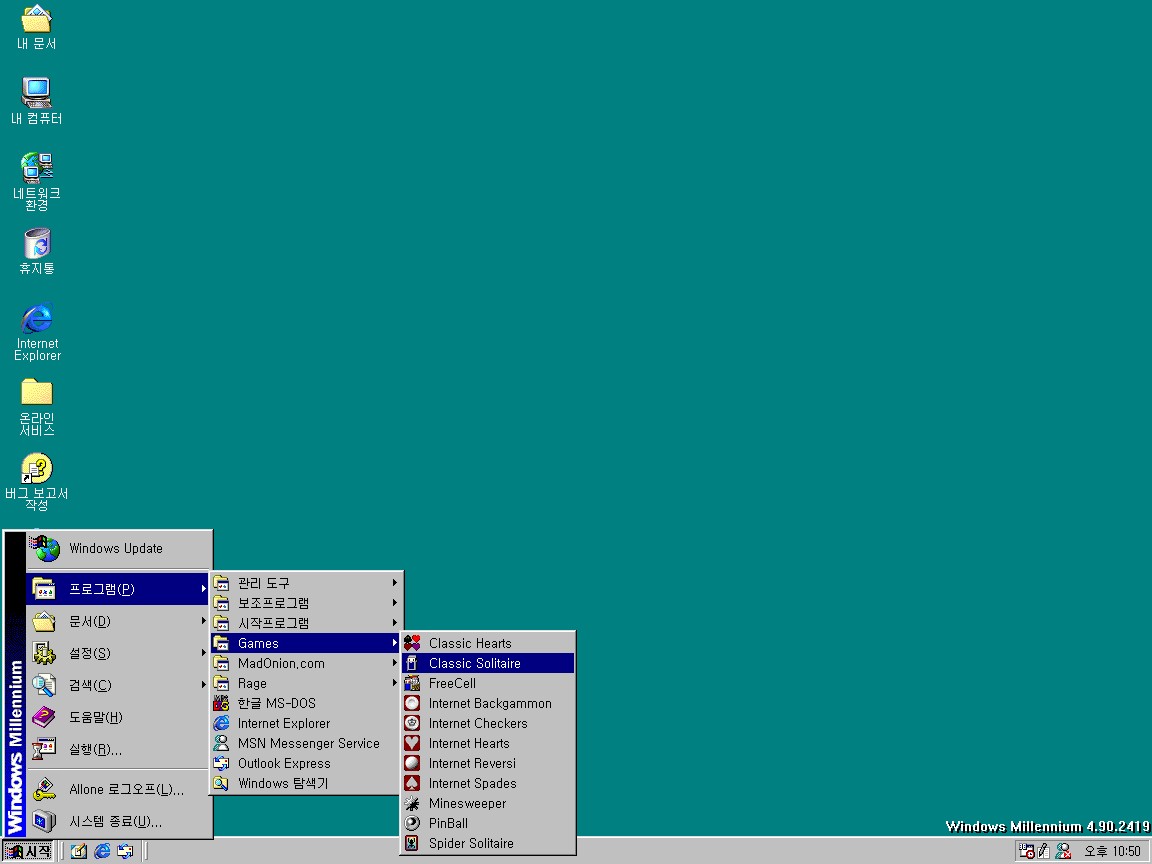Screen dimensions: 1152x864
Task: Launch PinBall game
Action: click(488, 823)
